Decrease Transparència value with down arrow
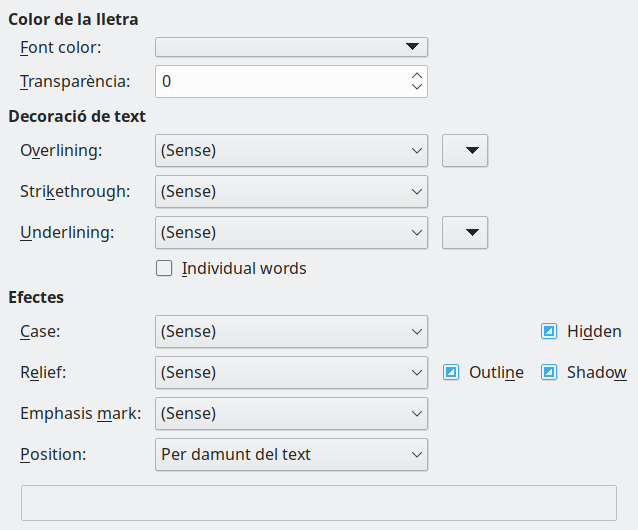The image size is (638, 530). tap(417, 88)
